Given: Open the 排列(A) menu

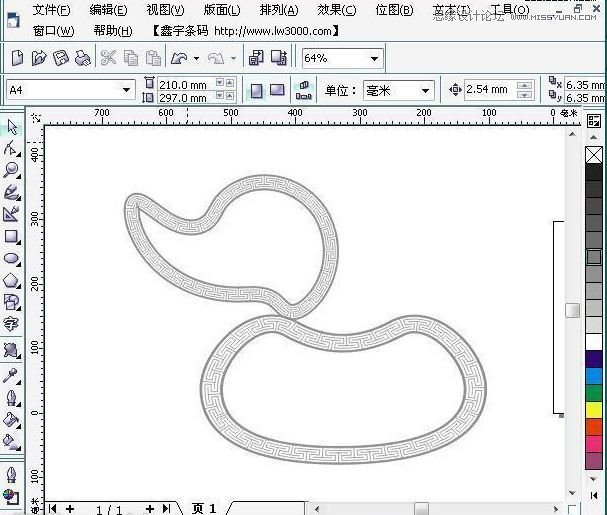Looking at the screenshot, I should pyautogui.click(x=279, y=10).
